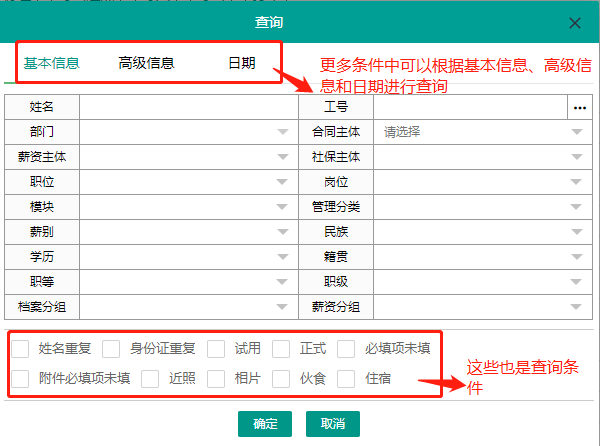Screen dimensions: 600x446
Task: Expand the 学历 dropdown arrow
Action: (x=282, y=257)
